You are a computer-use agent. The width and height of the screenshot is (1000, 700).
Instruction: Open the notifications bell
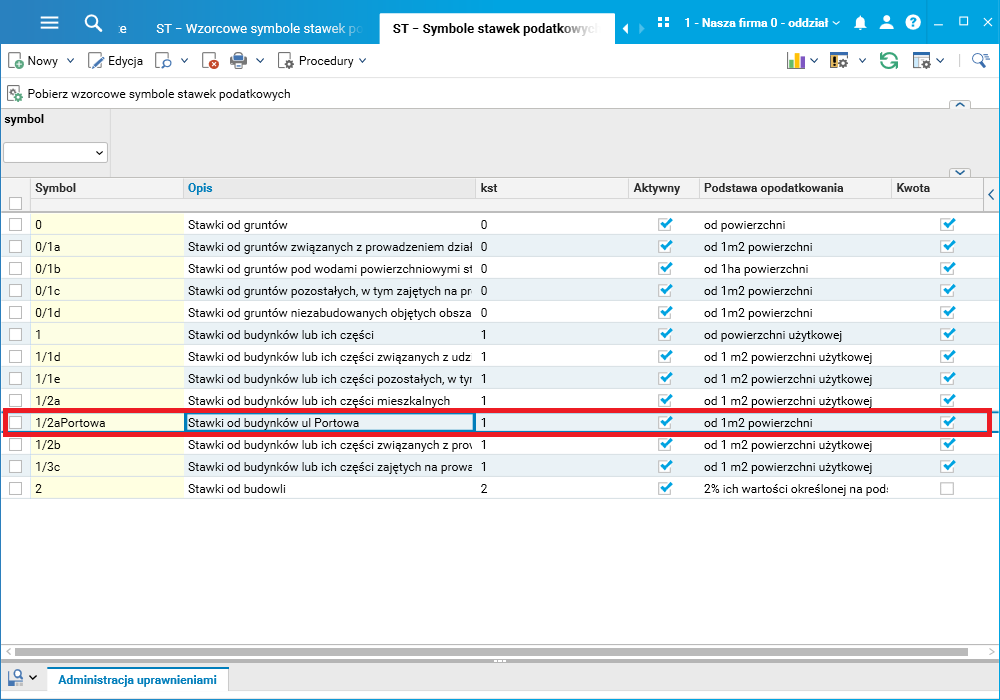tap(860, 23)
